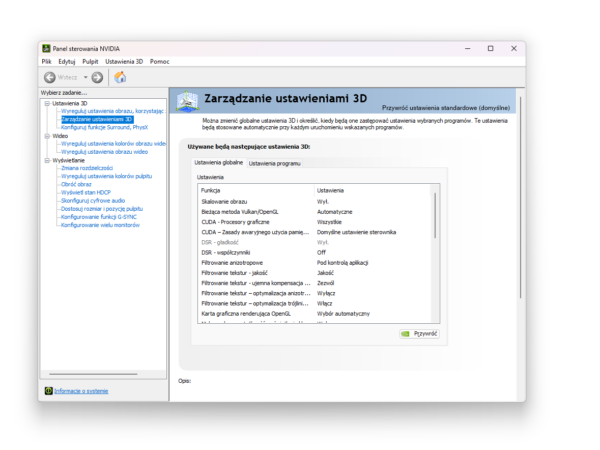
Task: Click the 3D settings header illustration icon
Action: point(187,101)
